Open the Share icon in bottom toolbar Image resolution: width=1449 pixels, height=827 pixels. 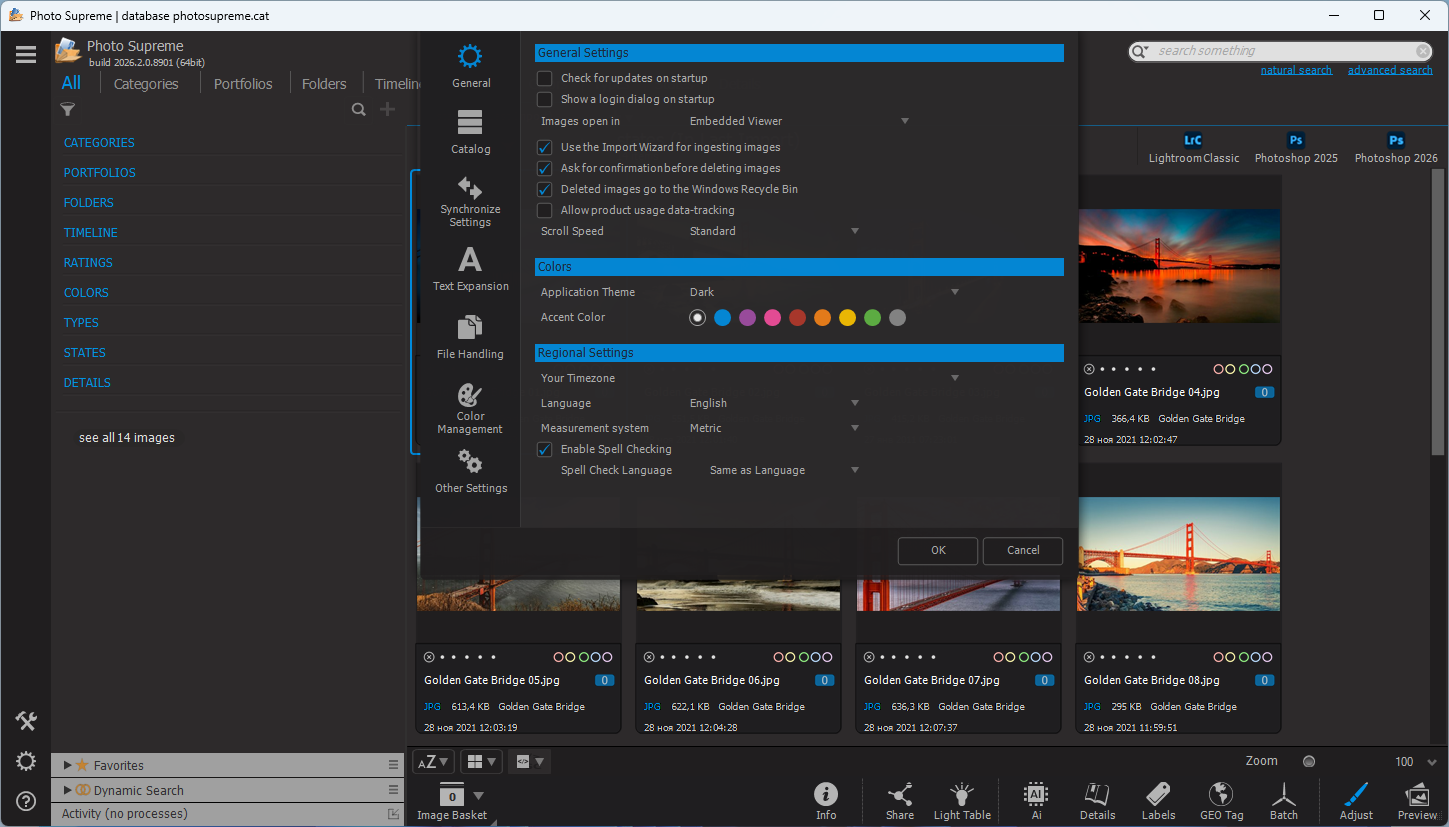click(899, 801)
